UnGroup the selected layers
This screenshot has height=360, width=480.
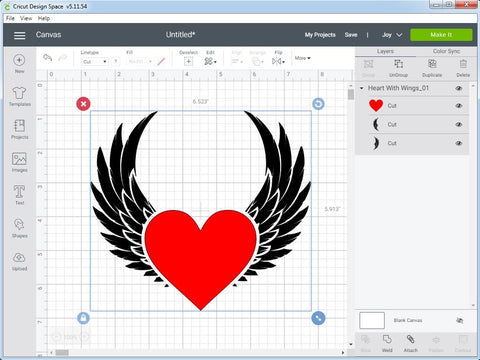click(398, 68)
